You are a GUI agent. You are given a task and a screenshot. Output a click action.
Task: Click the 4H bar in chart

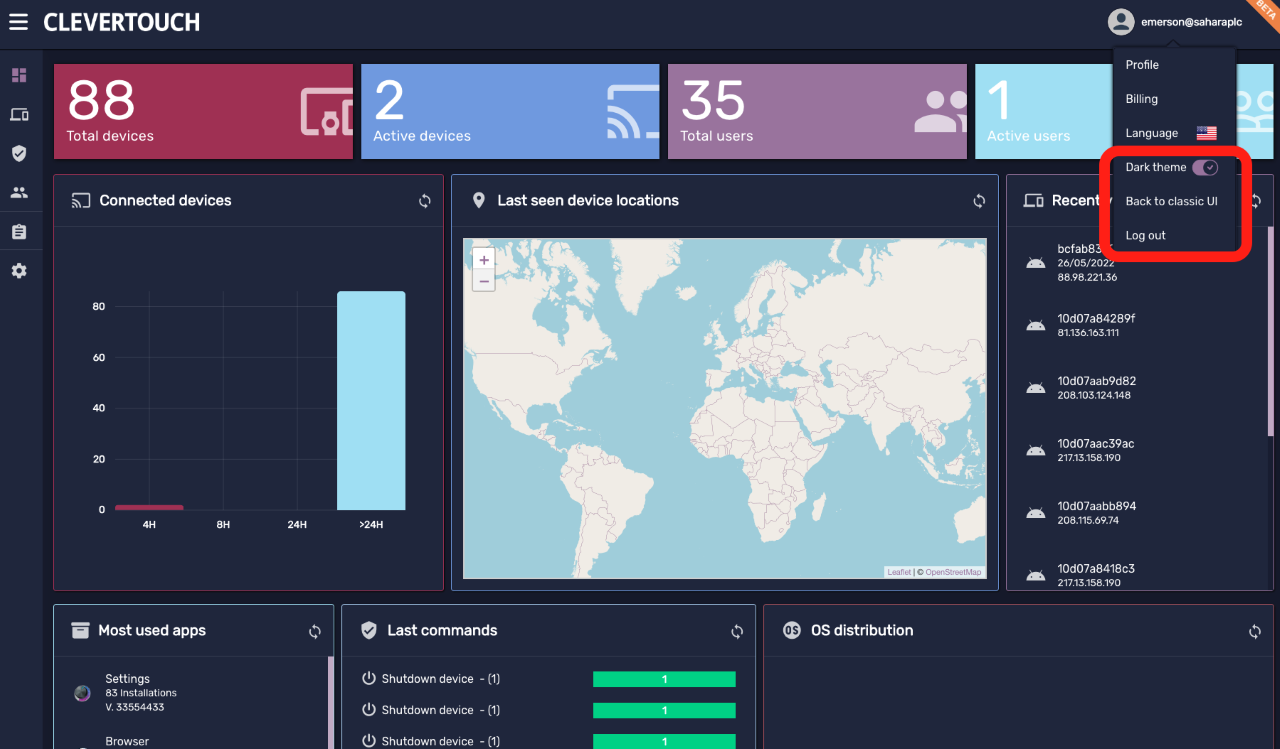click(x=149, y=507)
